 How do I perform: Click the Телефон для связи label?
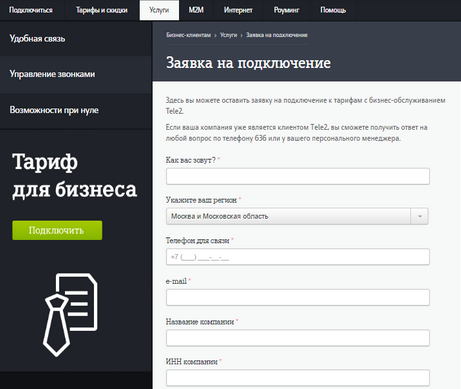click(x=197, y=240)
